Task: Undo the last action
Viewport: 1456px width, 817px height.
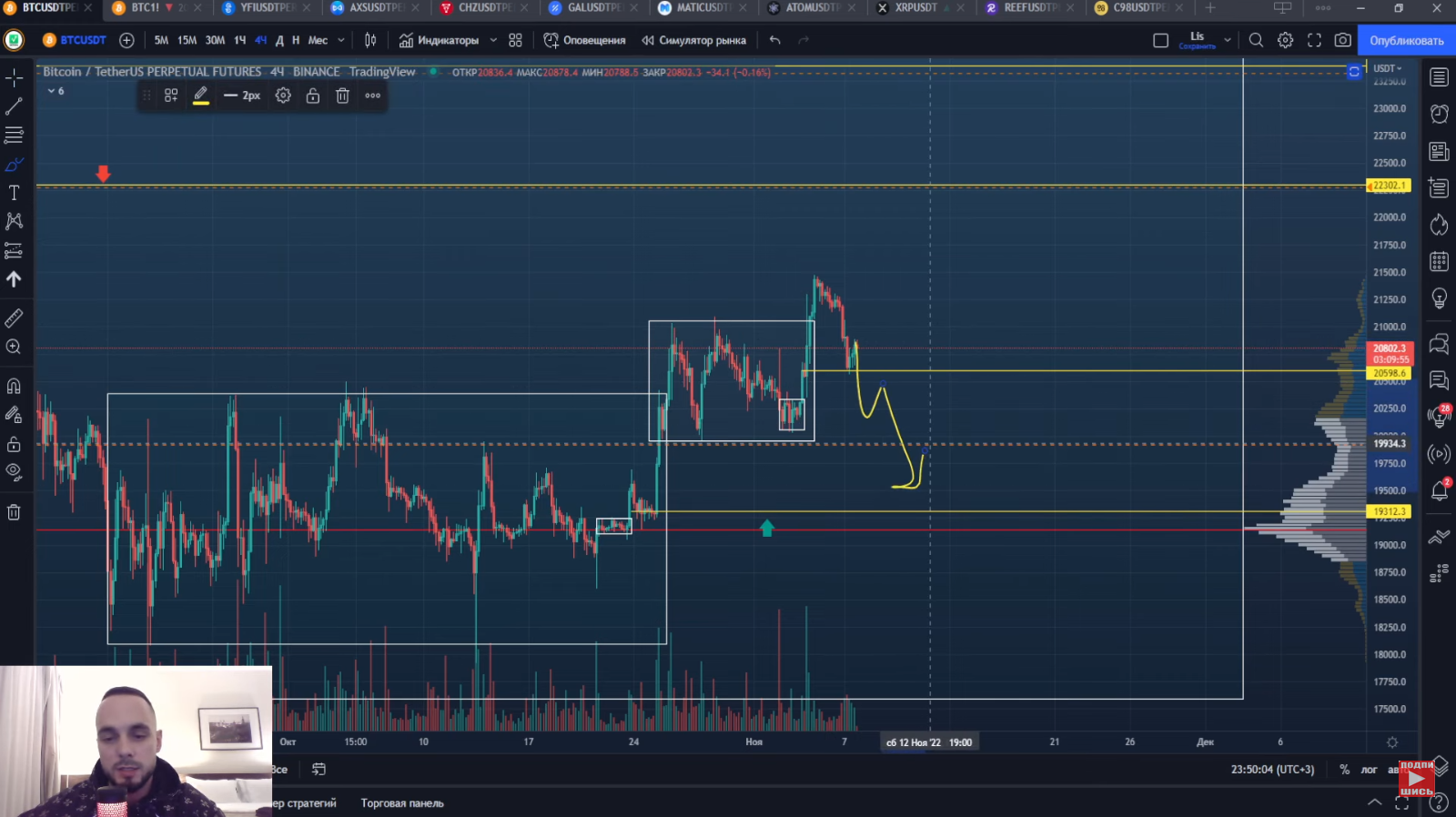Action: (774, 40)
